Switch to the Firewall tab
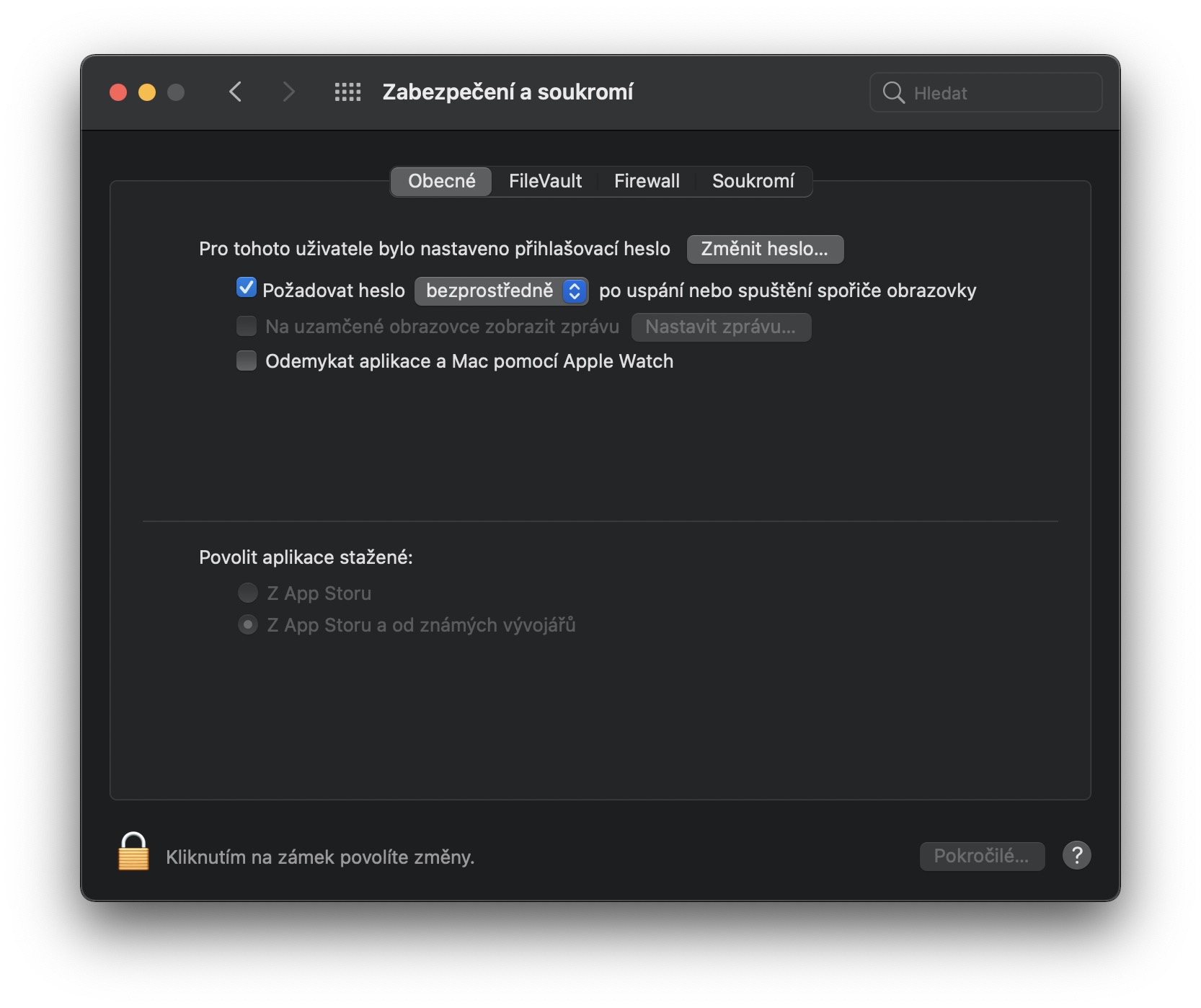The width and height of the screenshot is (1201, 1008). [x=647, y=181]
